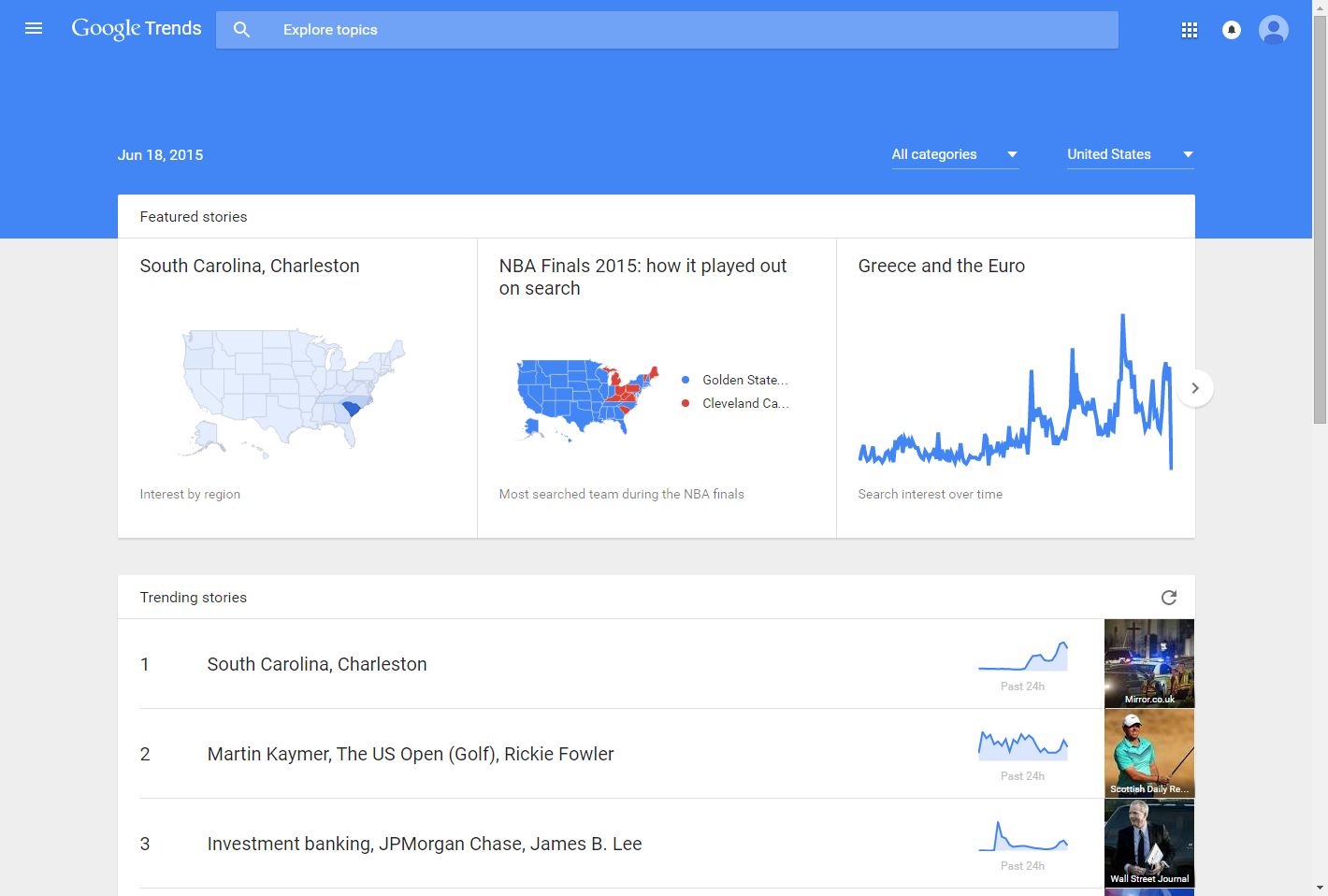Open the notifications bell

coord(1232,30)
